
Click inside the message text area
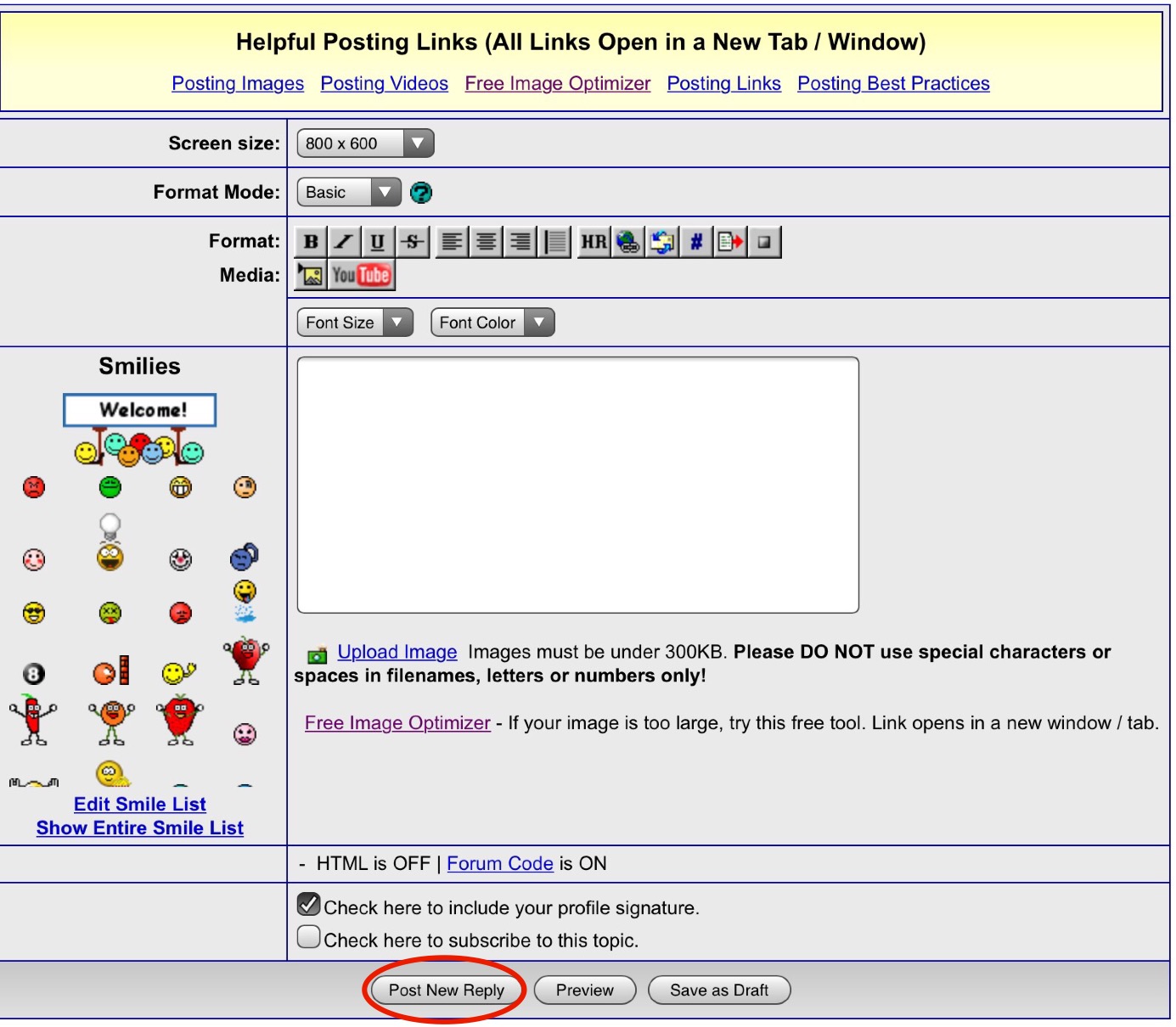(578, 485)
